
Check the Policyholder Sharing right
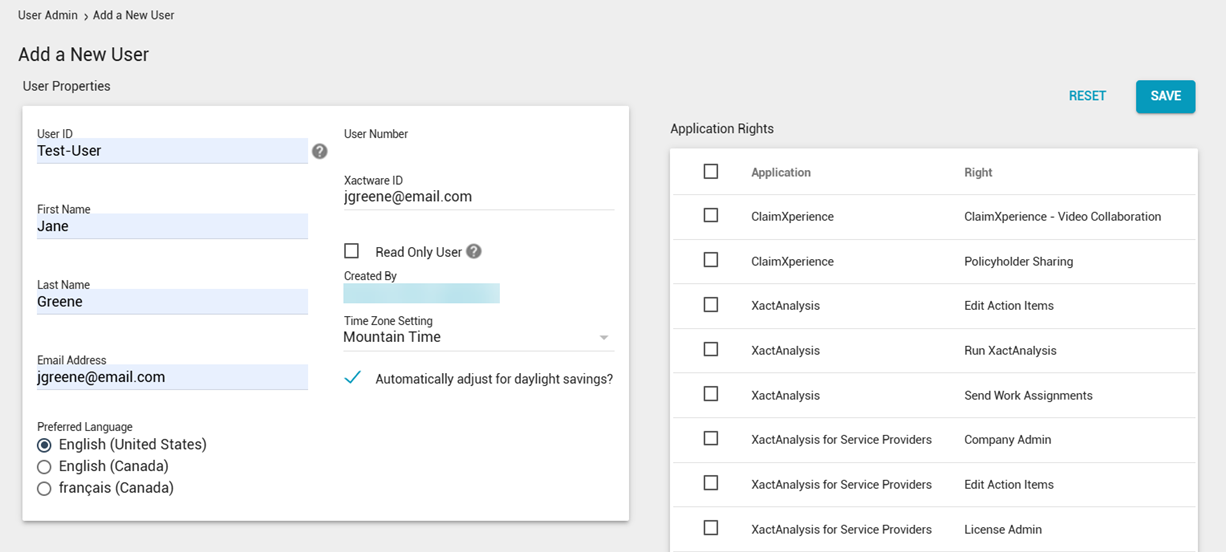[711, 260]
